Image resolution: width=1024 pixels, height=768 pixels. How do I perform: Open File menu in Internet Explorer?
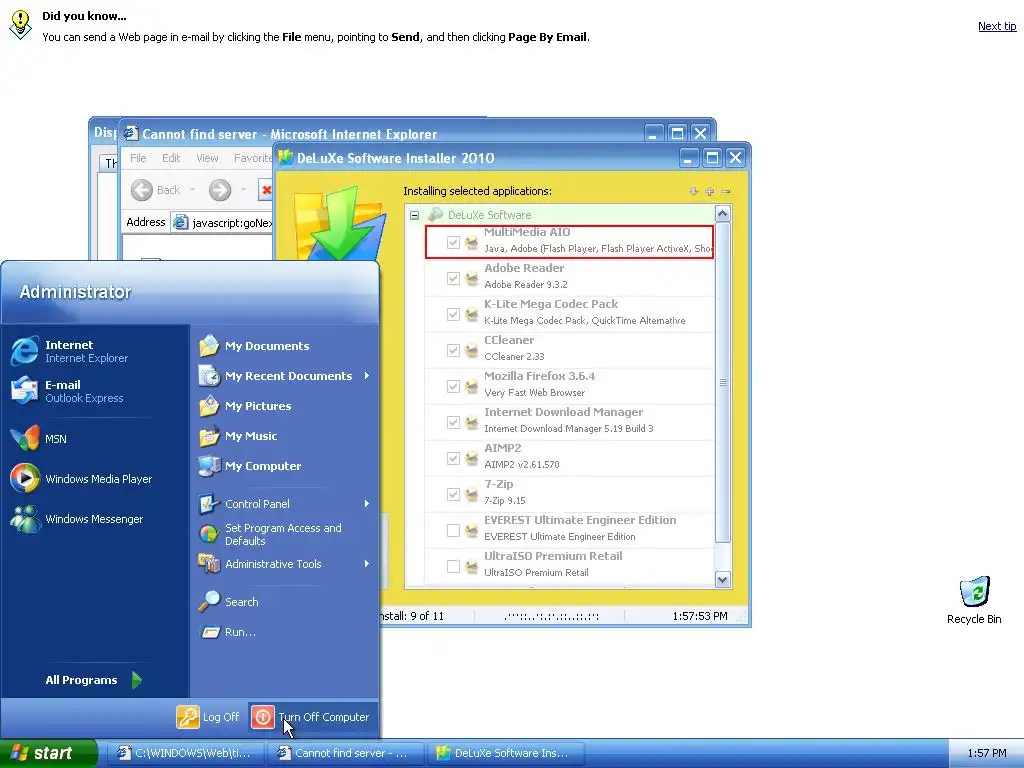point(138,158)
